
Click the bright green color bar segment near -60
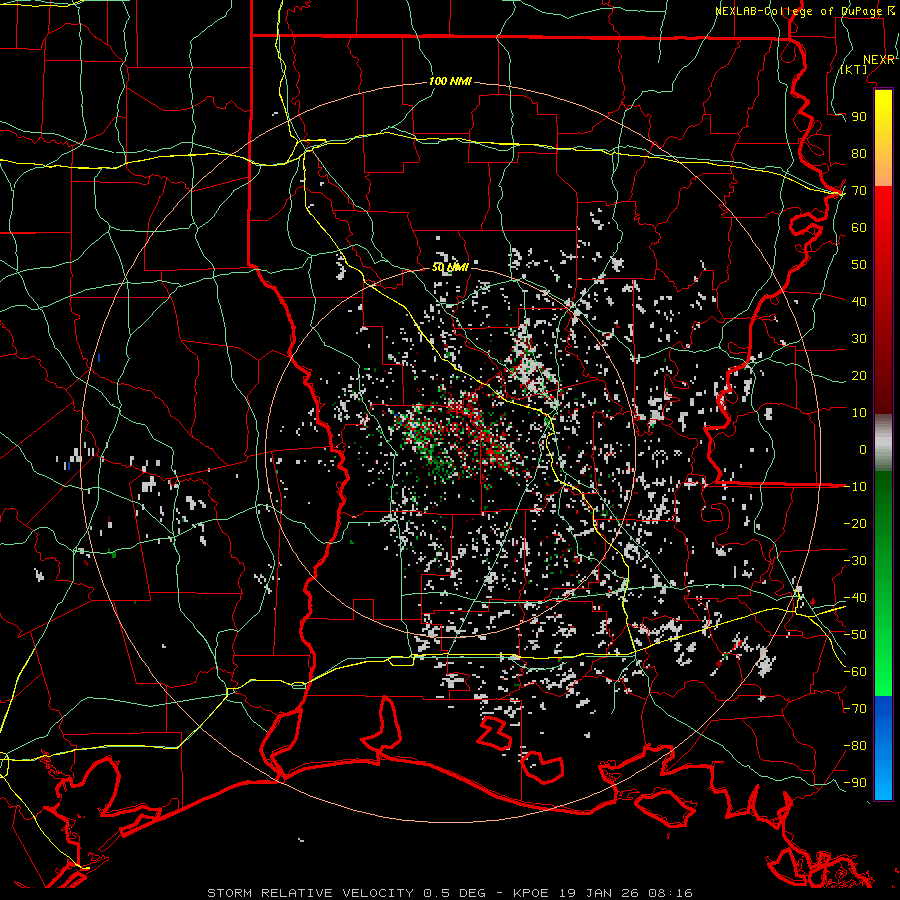point(883,672)
